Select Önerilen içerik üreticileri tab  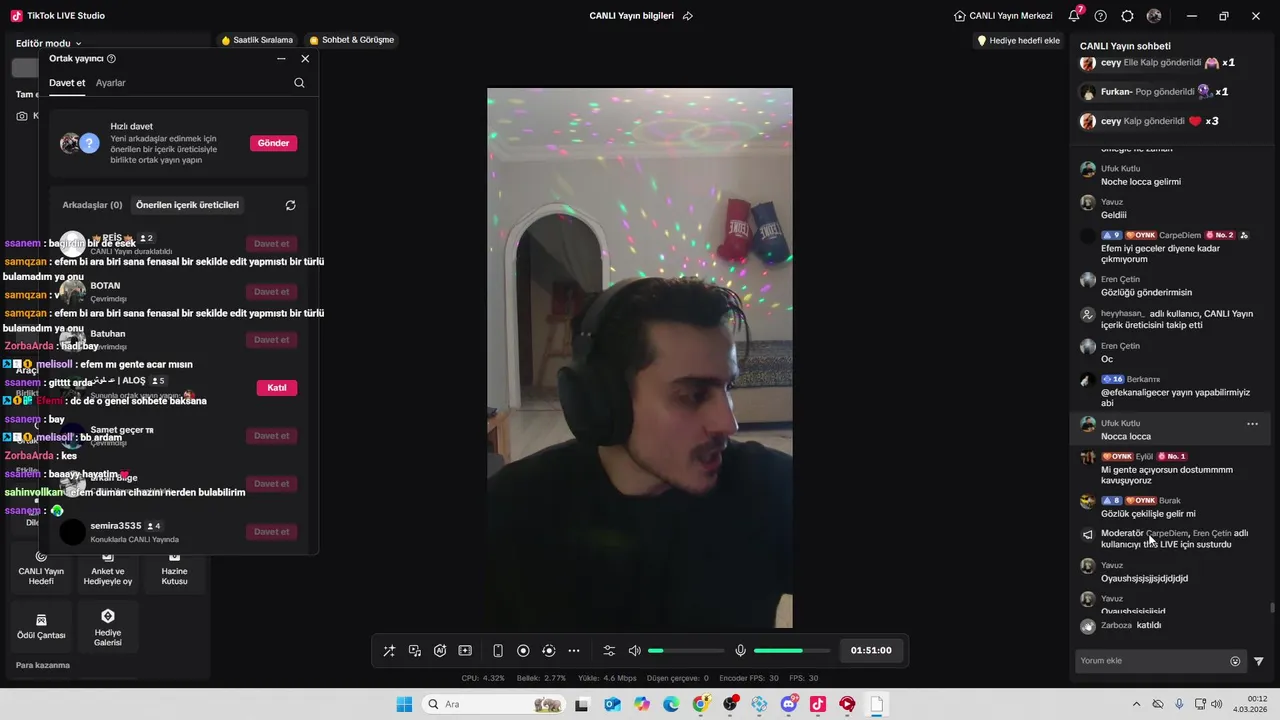(187, 205)
